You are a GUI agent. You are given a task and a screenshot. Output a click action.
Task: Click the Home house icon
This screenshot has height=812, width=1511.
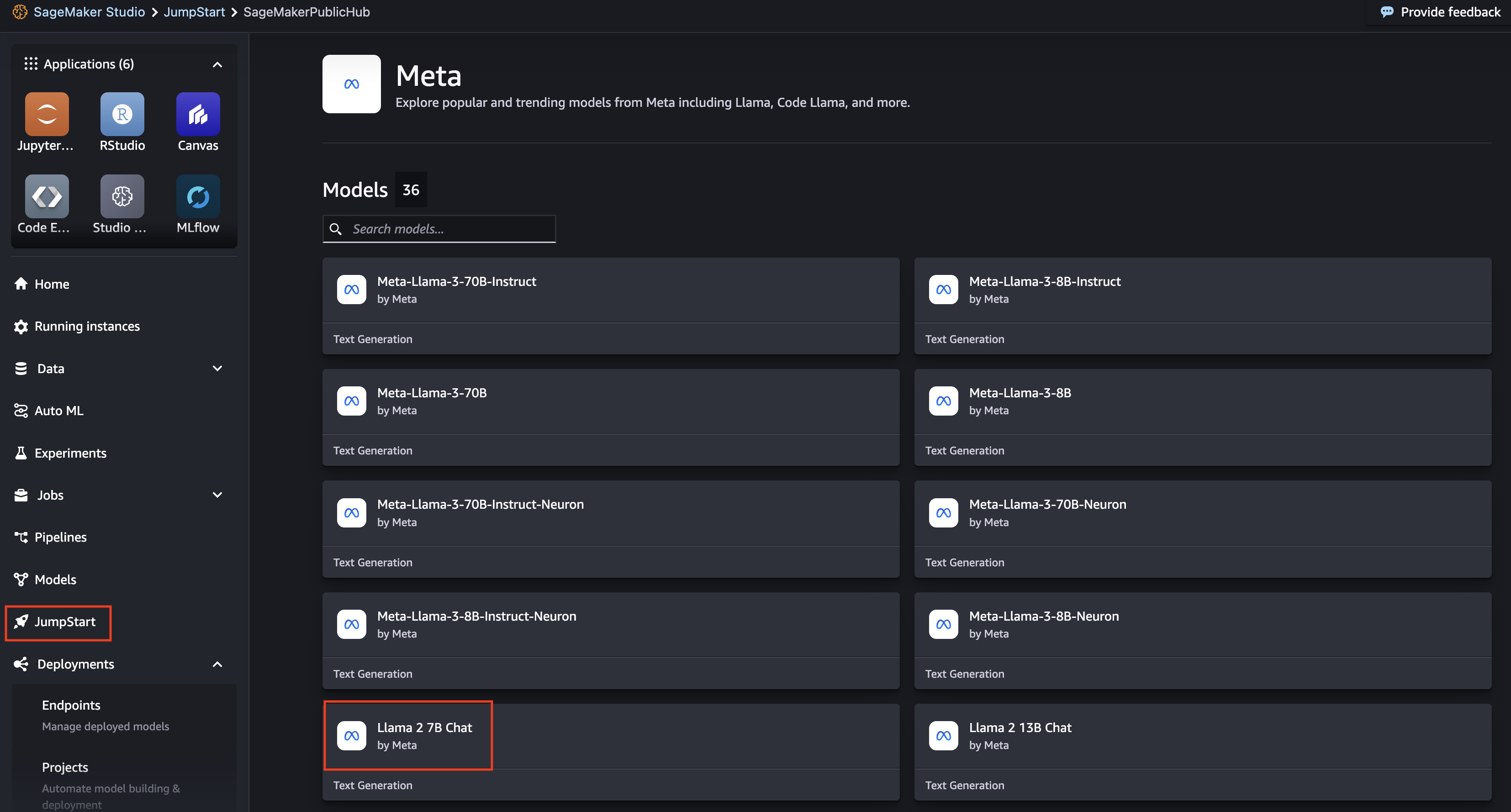pos(21,284)
